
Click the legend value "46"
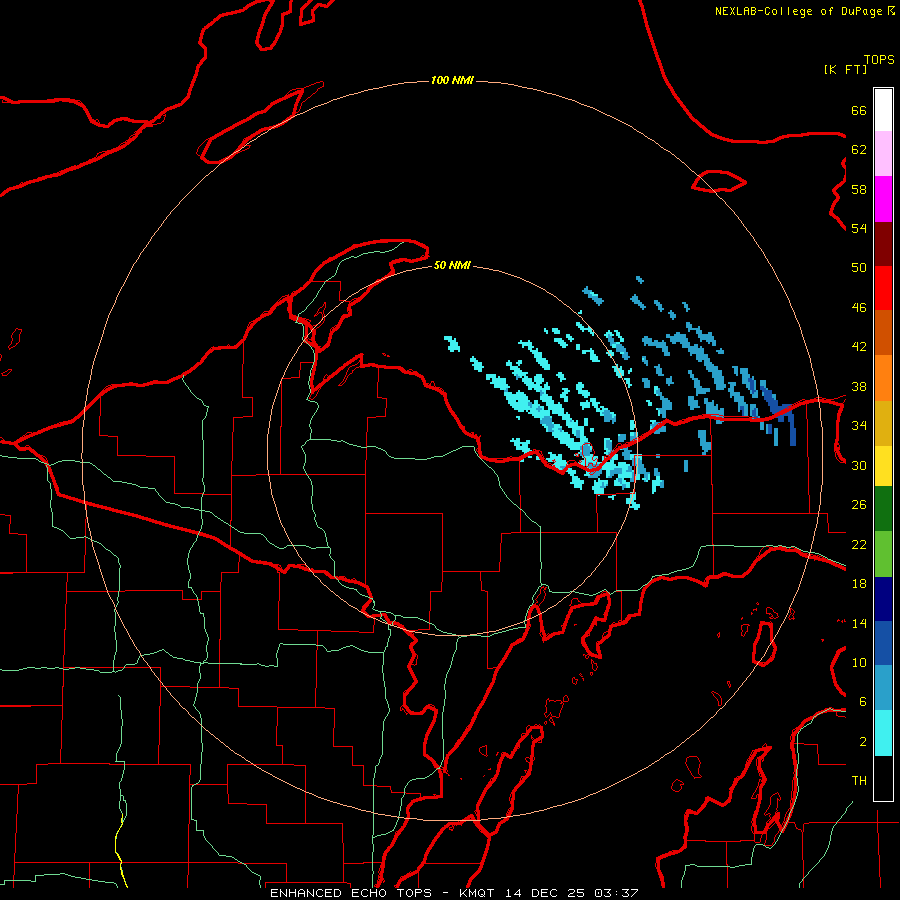859,308
